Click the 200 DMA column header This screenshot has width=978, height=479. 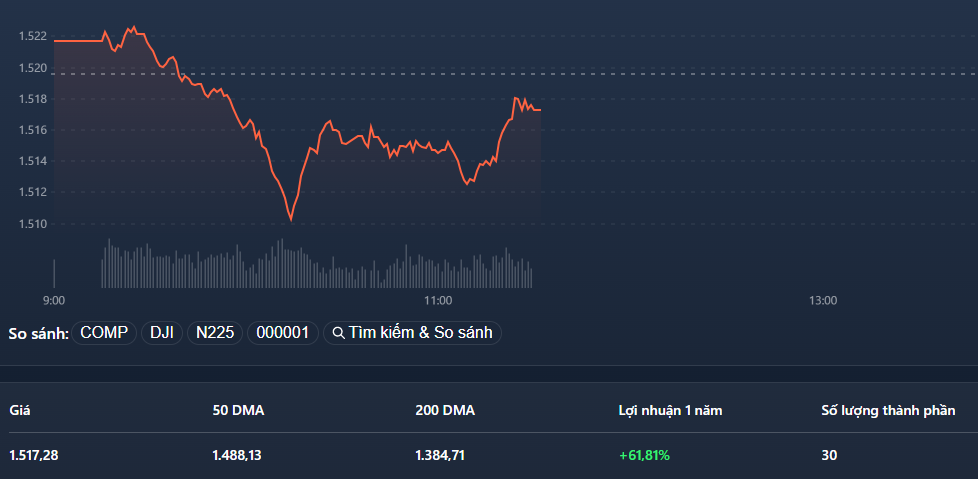445,410
